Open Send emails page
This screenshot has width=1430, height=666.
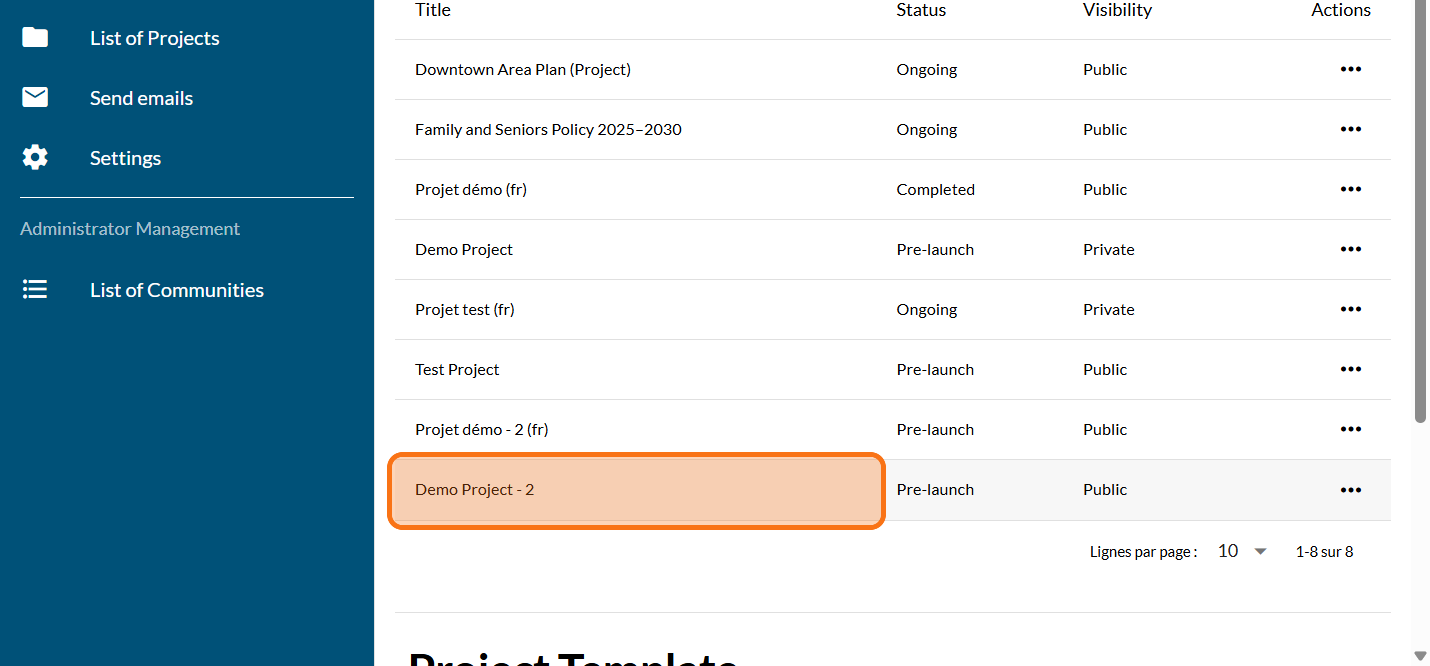(x=141, y=98)
